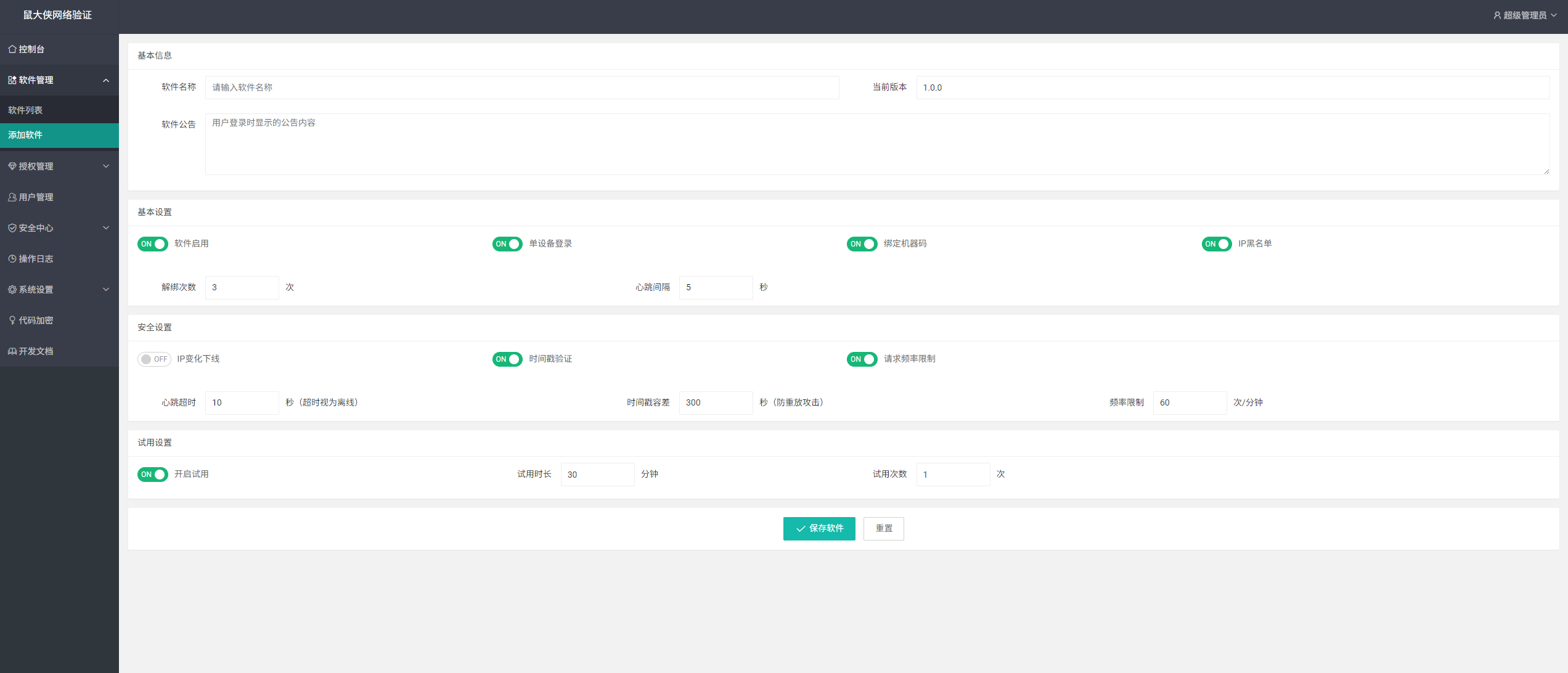Disable the 软件启用 switch

(152, 244)
